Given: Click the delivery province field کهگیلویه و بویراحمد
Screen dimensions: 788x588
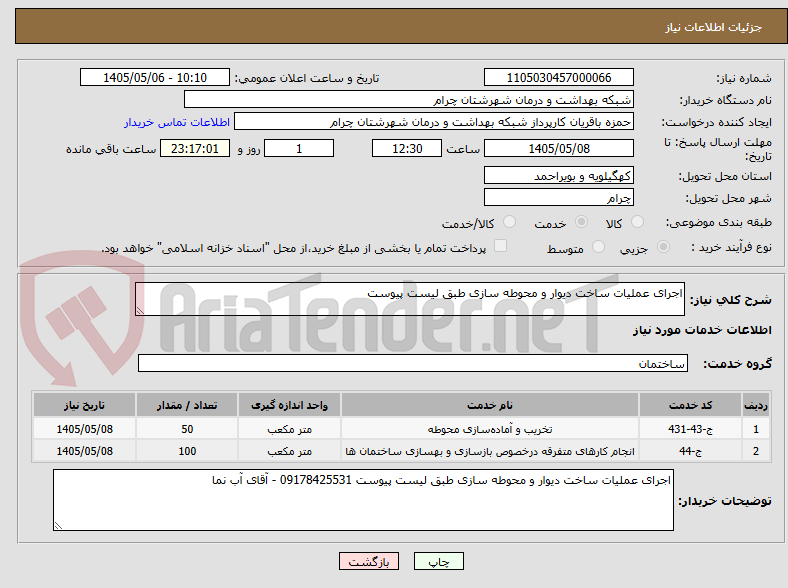Looking at the screenshot, I should pyautogui.click(x=558, y=175).
